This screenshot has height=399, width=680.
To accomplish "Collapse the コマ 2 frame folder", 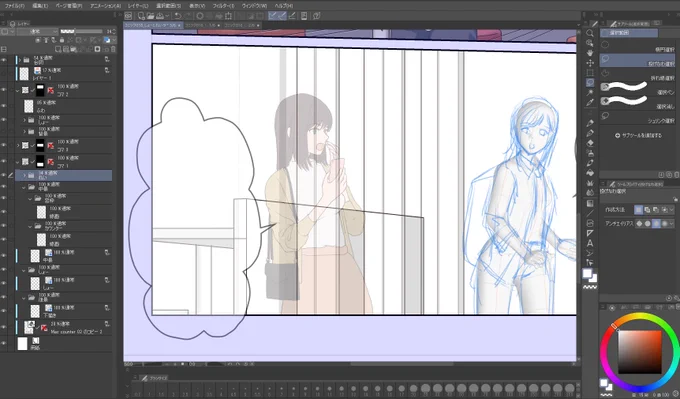I will click(x=18, y=91).
